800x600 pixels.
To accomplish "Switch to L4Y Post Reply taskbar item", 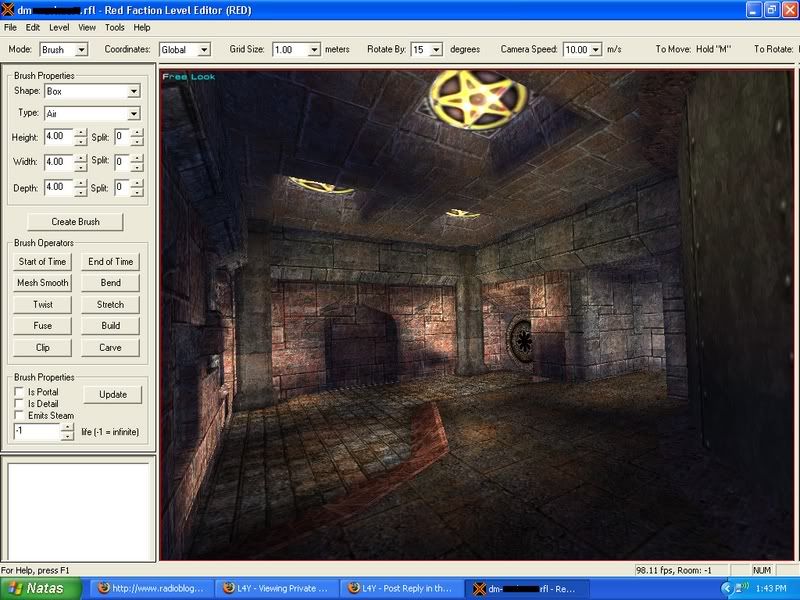I will click(x=401, y=589).
